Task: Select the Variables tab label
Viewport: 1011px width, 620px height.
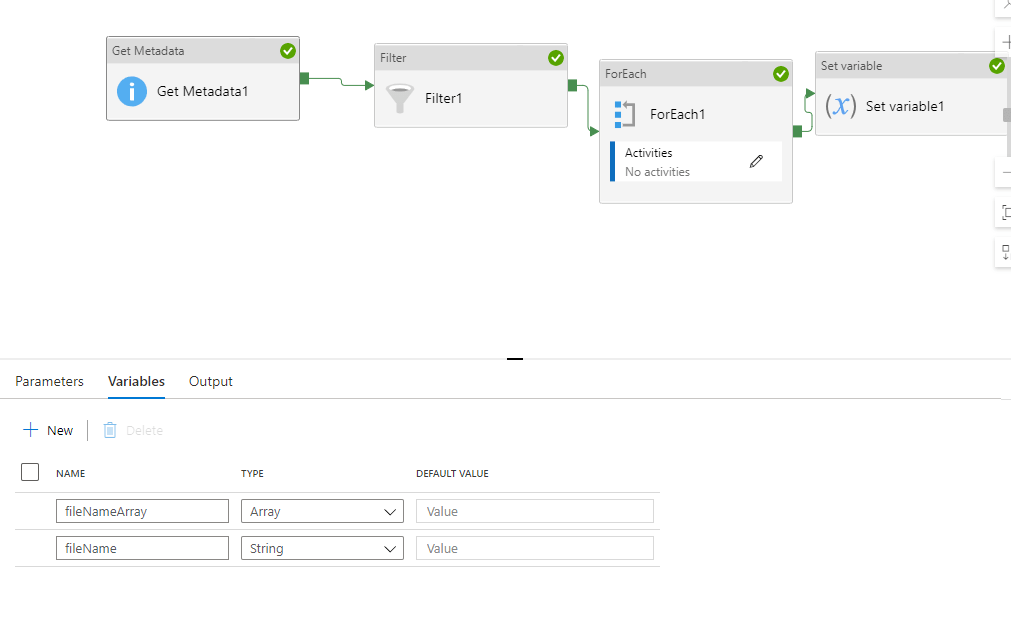Action: (x=135, y=381)
